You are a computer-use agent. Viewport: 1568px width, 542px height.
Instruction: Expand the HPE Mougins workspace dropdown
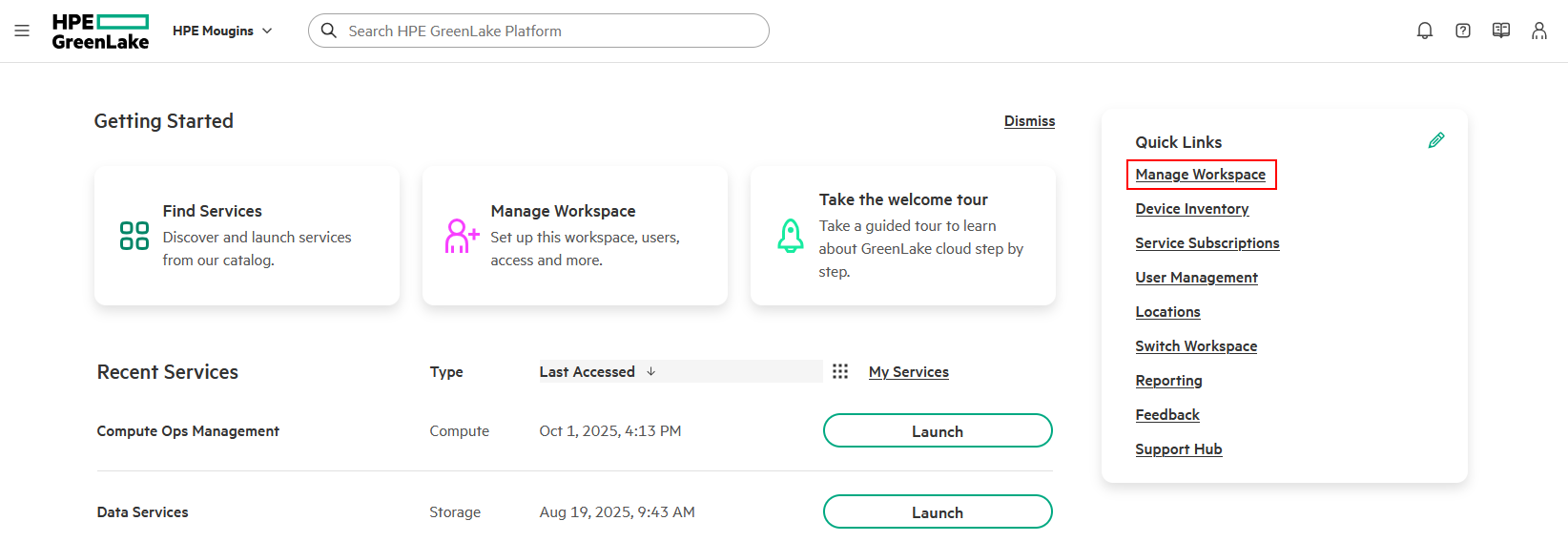tap(222, 31)
